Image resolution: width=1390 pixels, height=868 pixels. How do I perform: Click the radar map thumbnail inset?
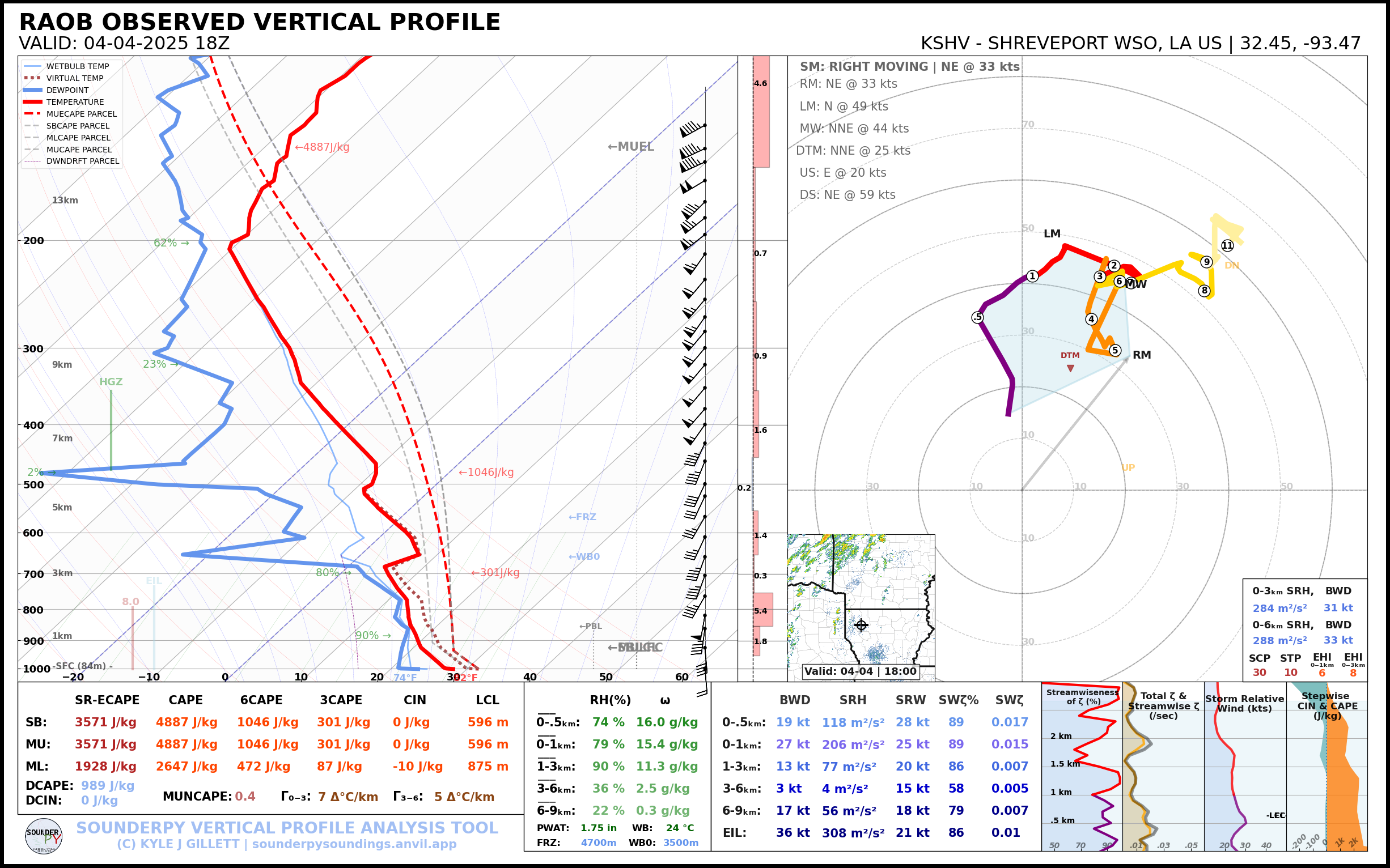861,600
